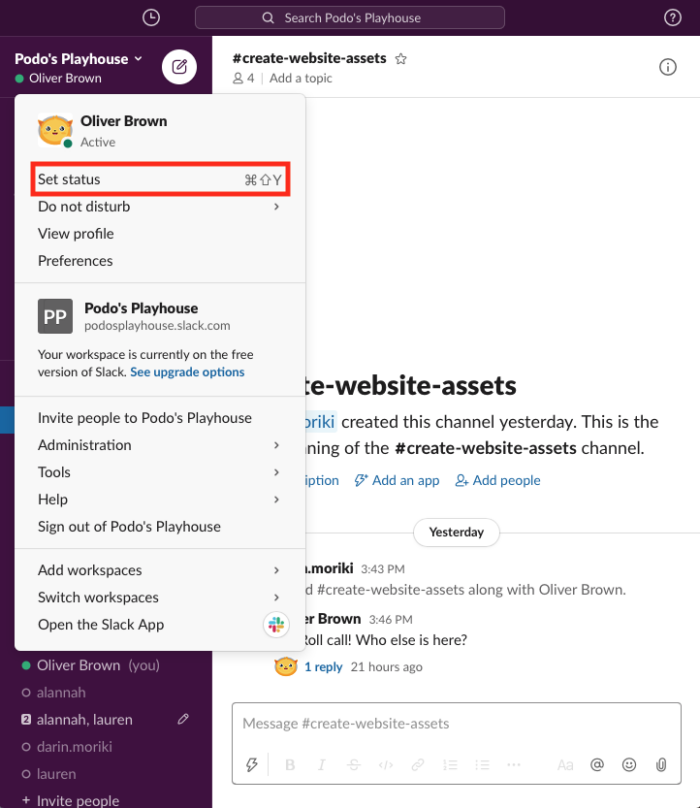Open the 1 reply thread link
Image resolution: width=700 pixels, height=808 pixels.
(x=323, y=667)
